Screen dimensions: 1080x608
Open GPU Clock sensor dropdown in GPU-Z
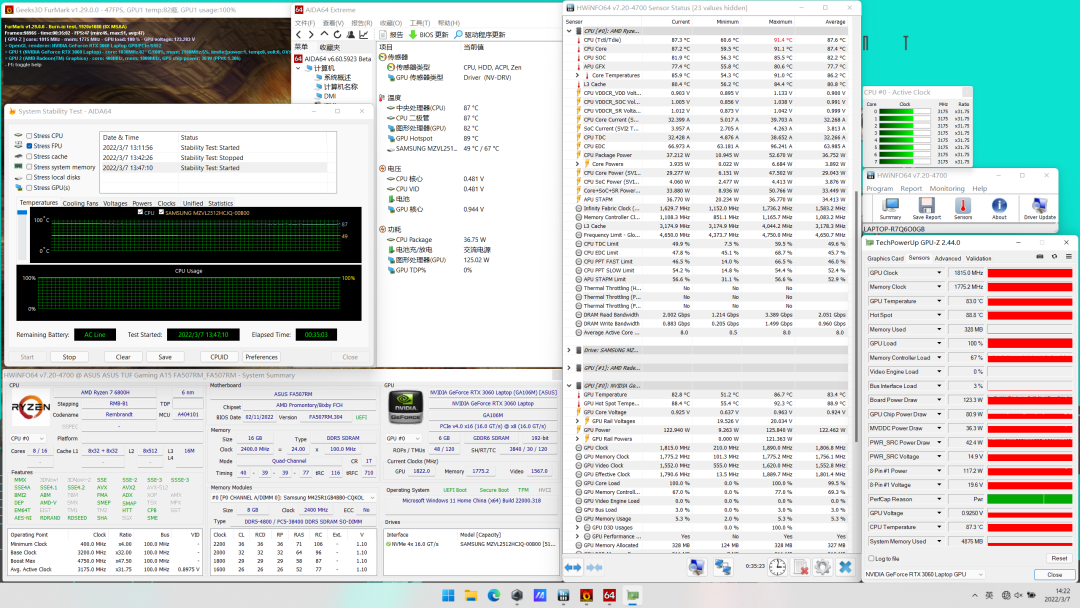coord(939,273)
